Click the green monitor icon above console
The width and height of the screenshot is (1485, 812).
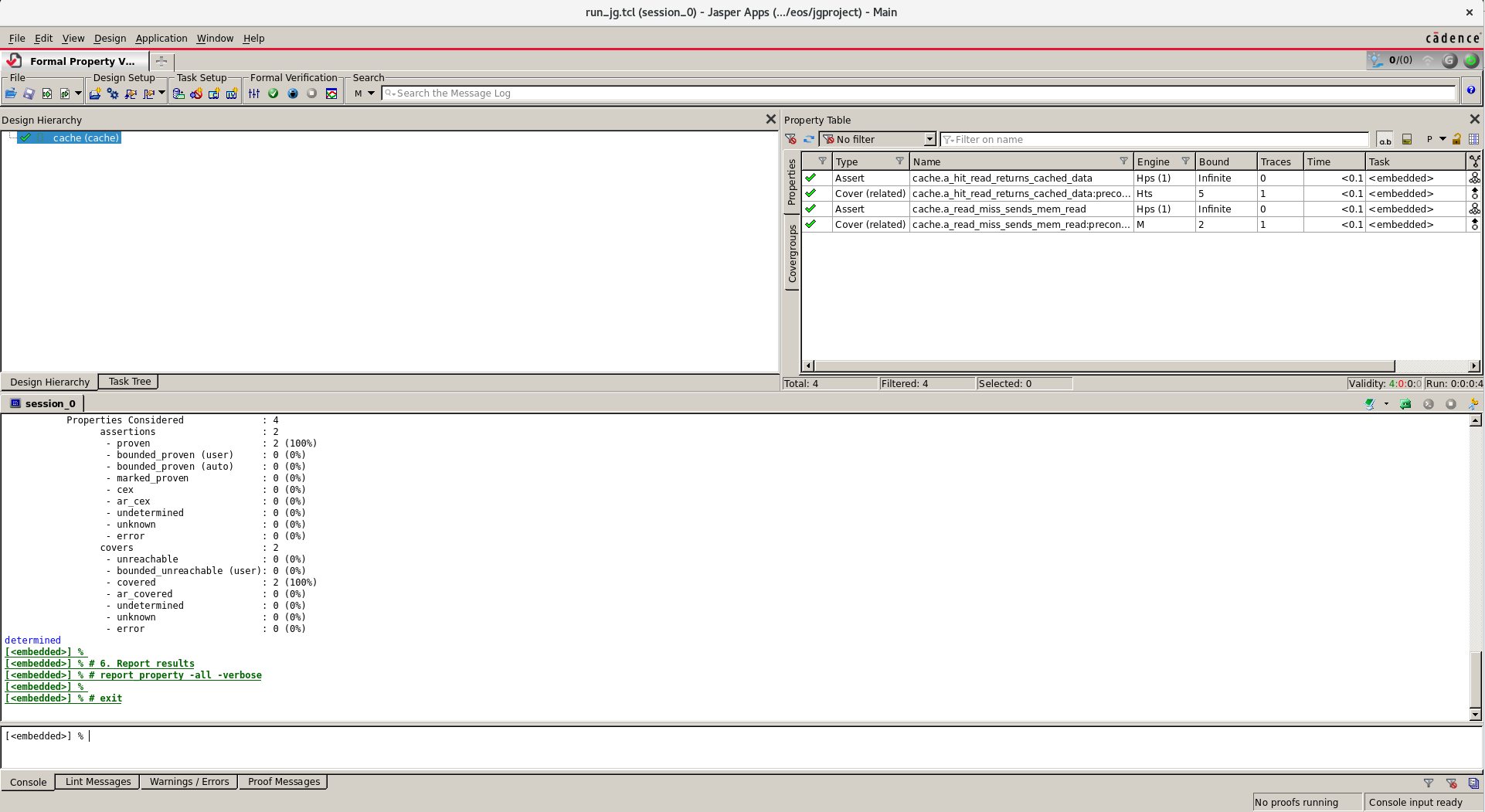1370,403
